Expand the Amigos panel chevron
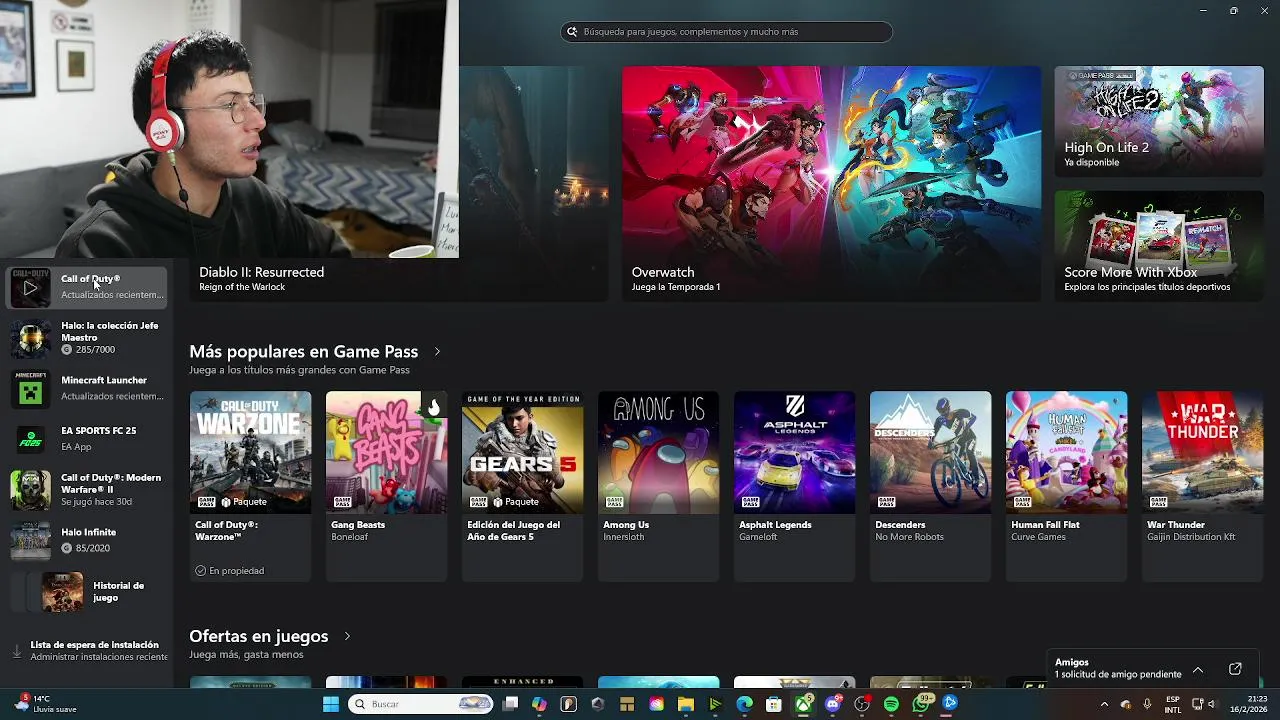The image size is (1280, 720). [1198, 669]
